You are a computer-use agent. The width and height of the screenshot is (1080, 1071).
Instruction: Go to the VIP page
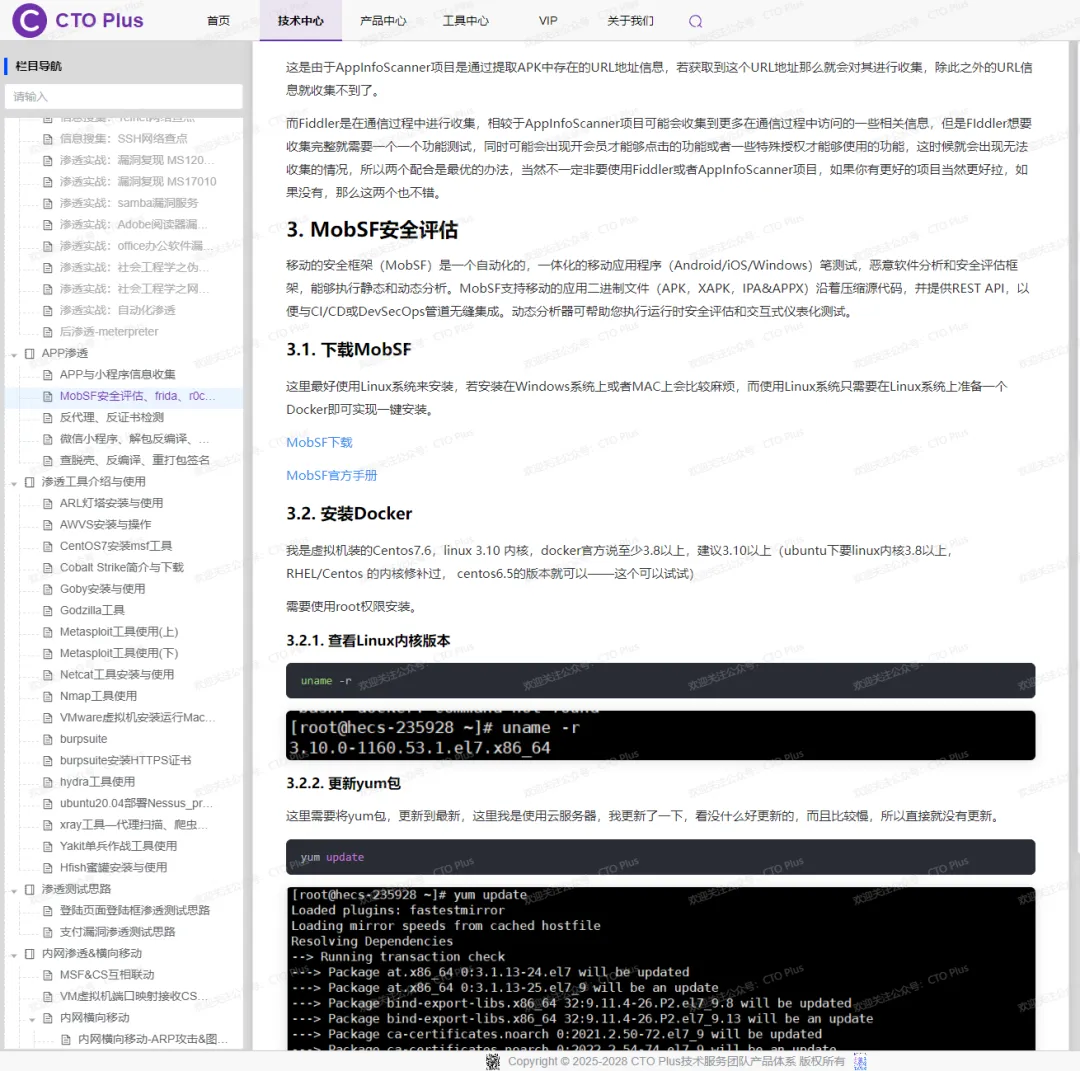pos(548,21)
